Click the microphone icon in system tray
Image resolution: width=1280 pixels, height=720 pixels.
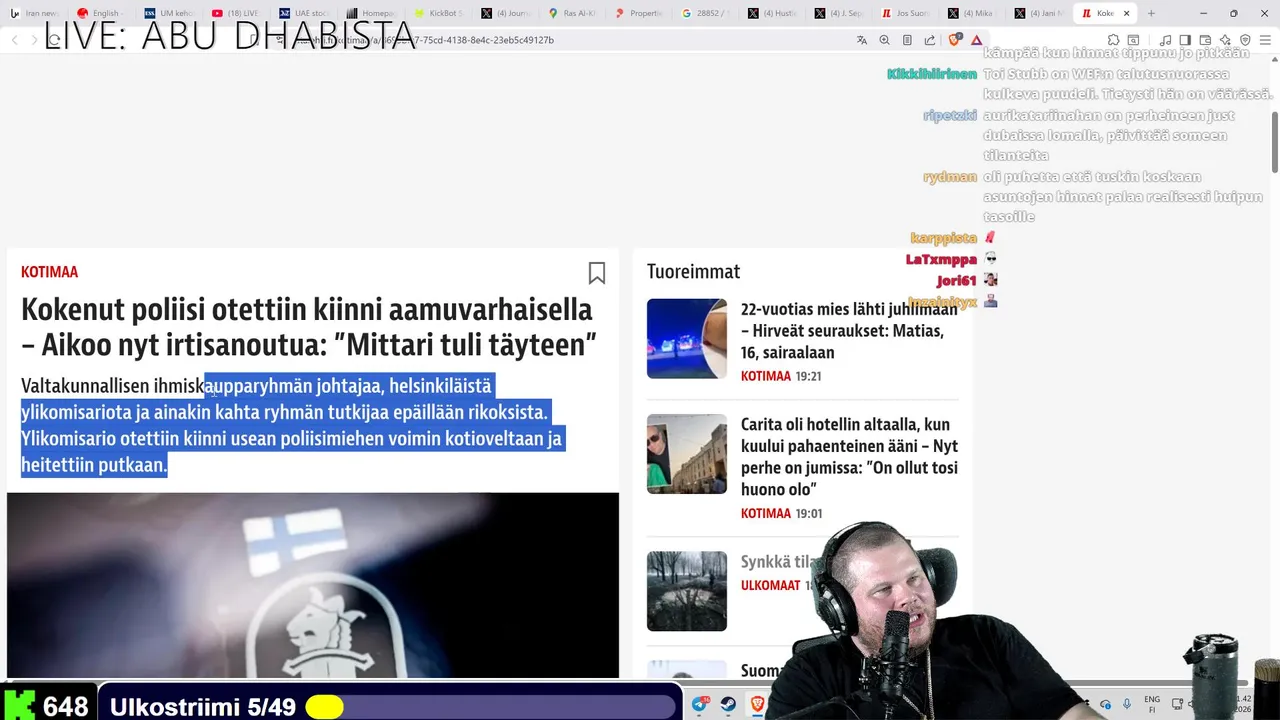click(1127, 705)
